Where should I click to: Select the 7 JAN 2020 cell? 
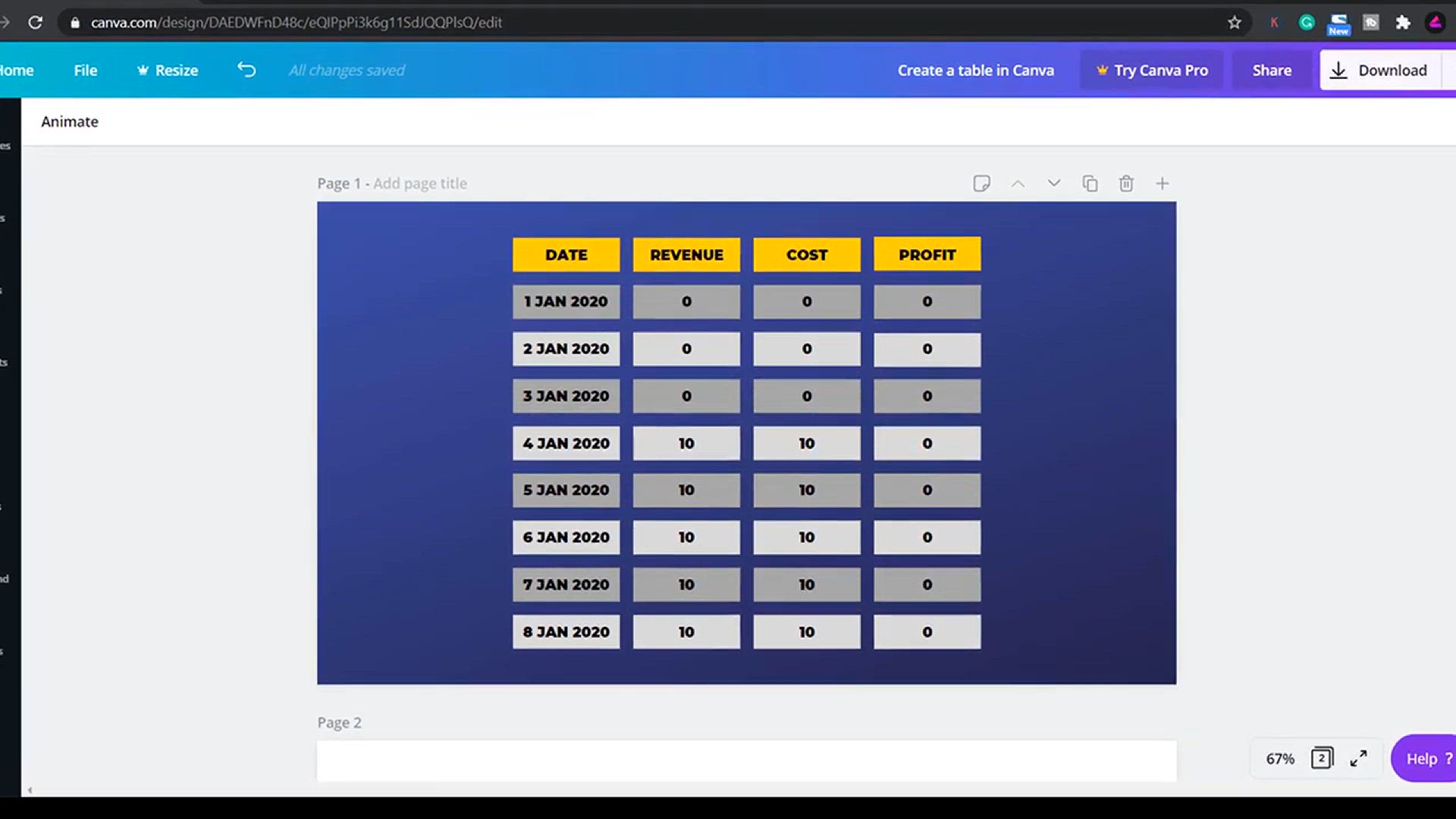(566, 585)
